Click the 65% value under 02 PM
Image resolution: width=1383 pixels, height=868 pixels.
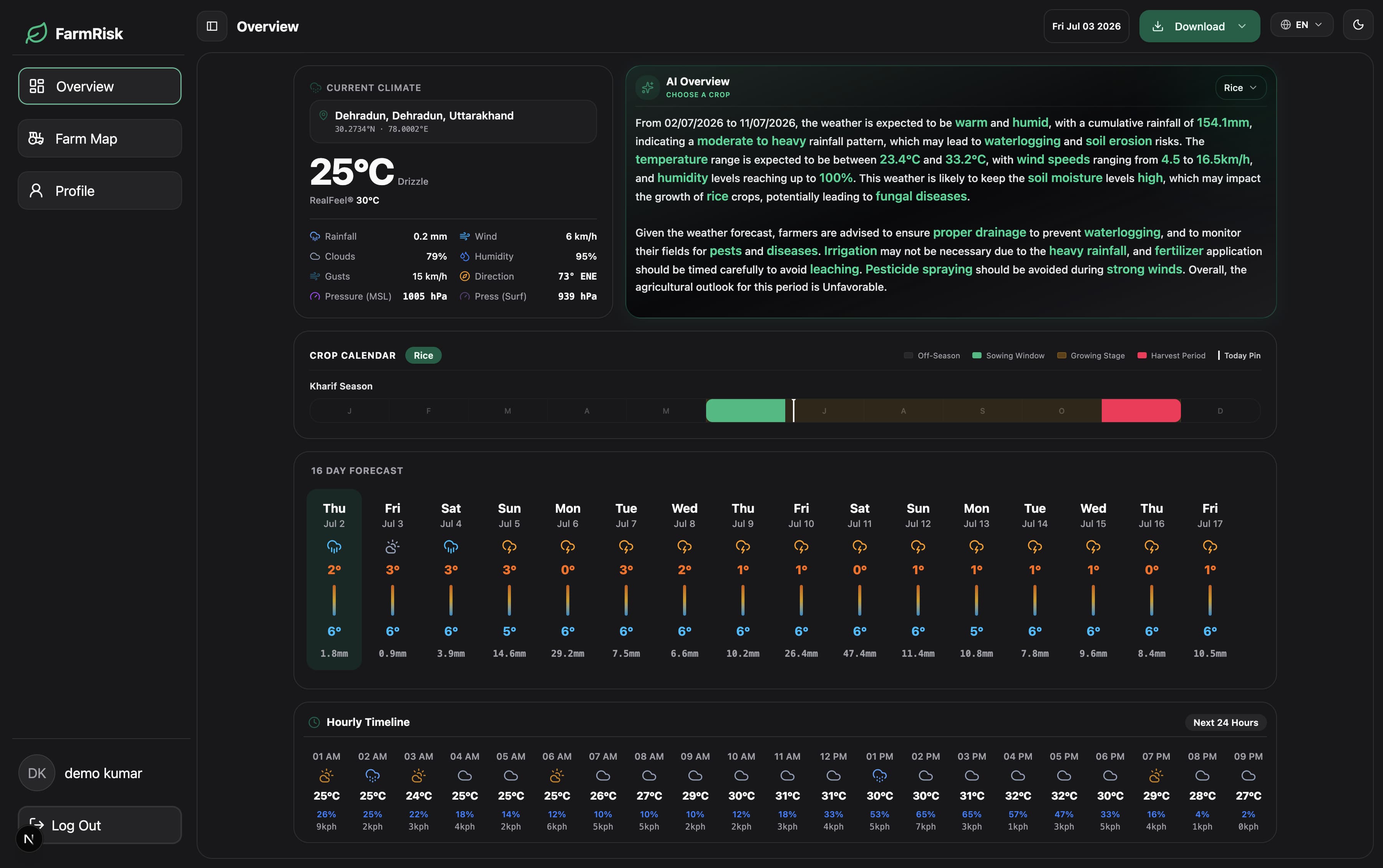pos(925,815)
